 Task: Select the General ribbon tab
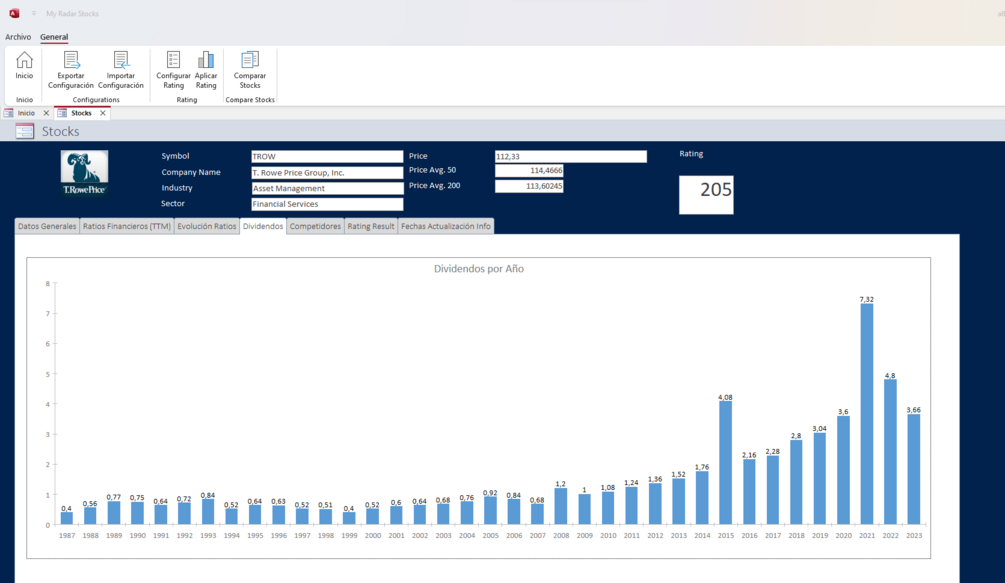[54, 37]
